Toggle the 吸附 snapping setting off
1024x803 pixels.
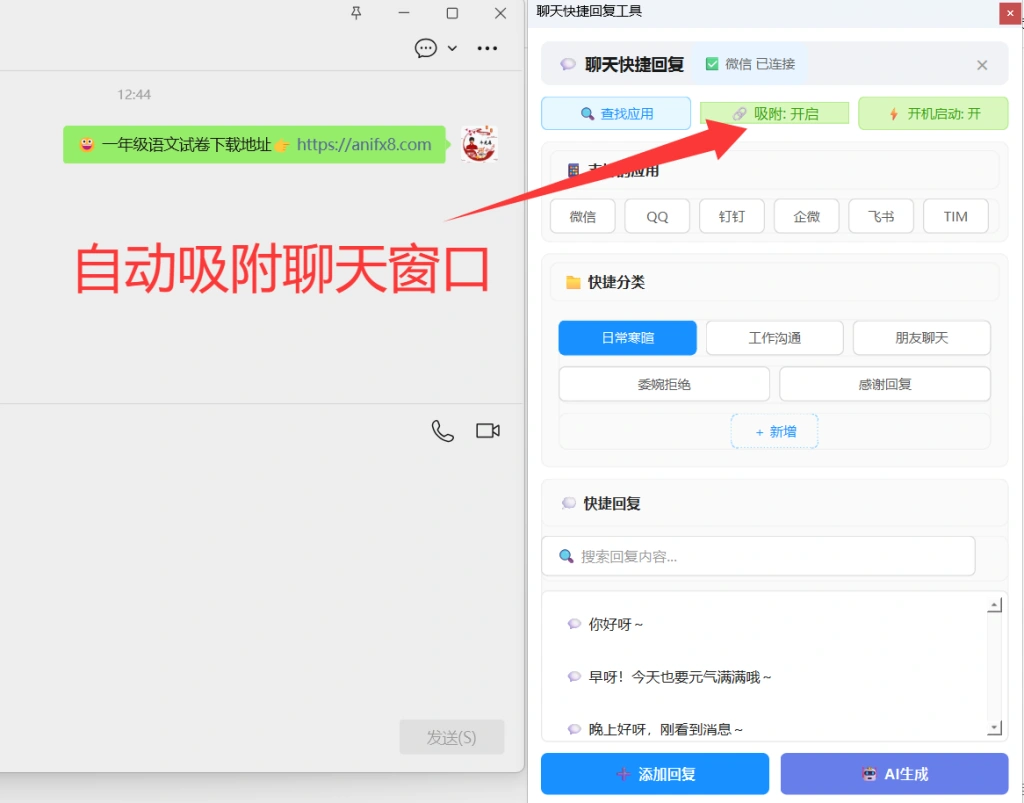coord(774,113)
